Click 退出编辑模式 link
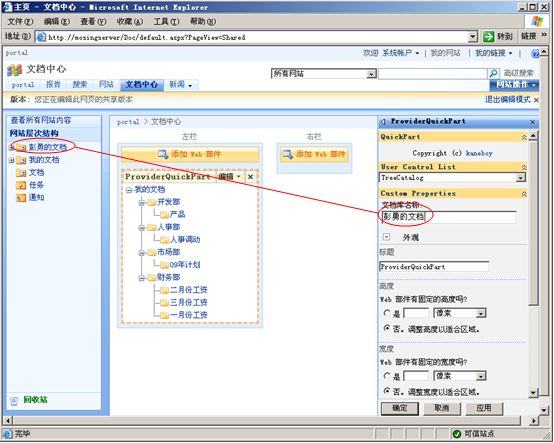554x443 pixels. click(508, 100)
